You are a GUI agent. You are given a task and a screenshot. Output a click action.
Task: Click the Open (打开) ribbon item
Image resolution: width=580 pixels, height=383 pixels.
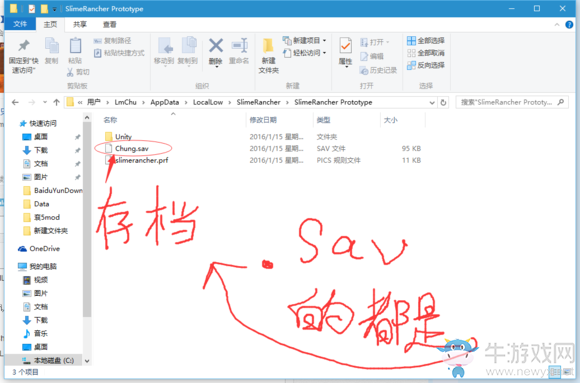(375, 42)
